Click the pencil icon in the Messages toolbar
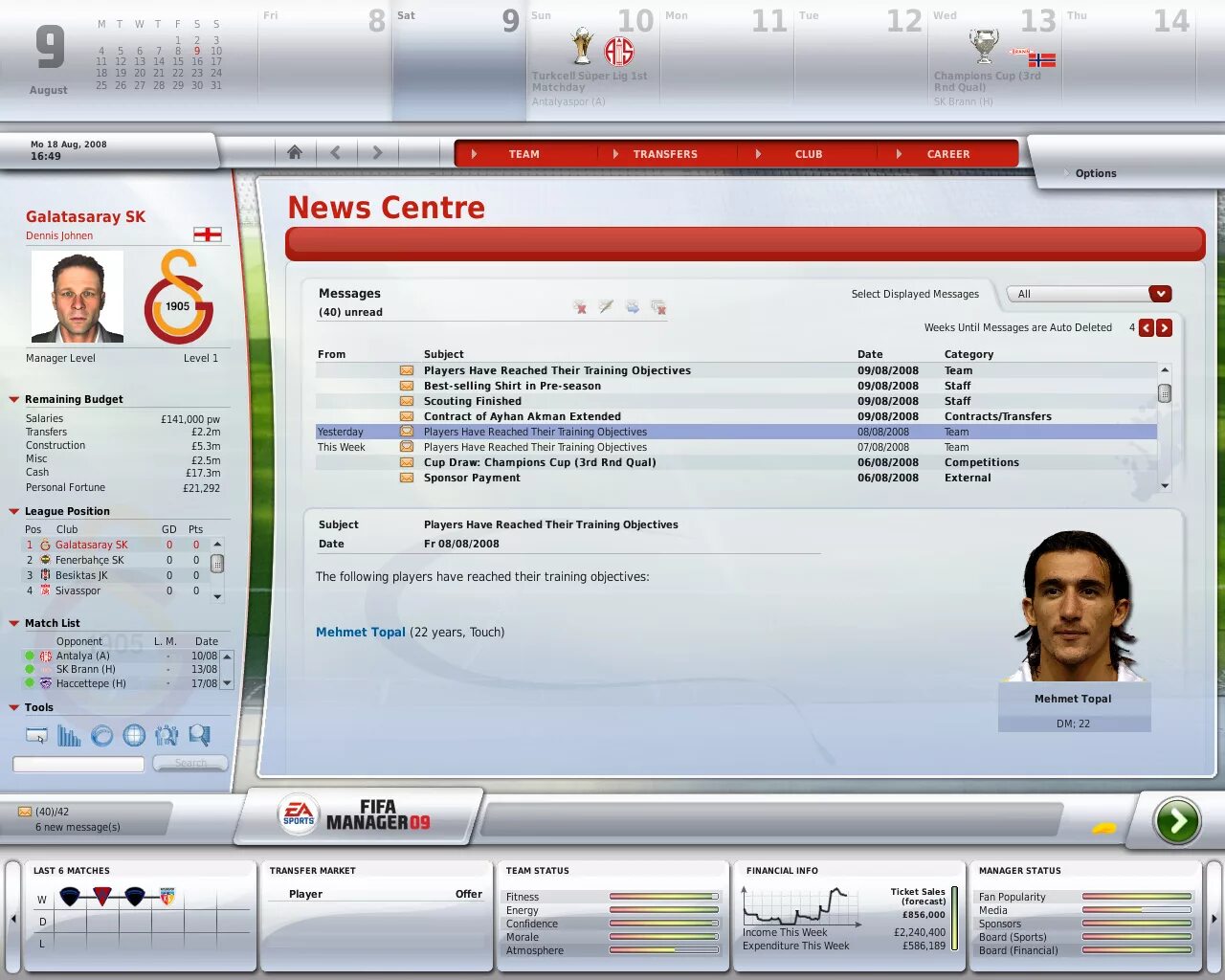Image resolution: width=1225 pixels, height=980 pixels. (x=606, y=307)
